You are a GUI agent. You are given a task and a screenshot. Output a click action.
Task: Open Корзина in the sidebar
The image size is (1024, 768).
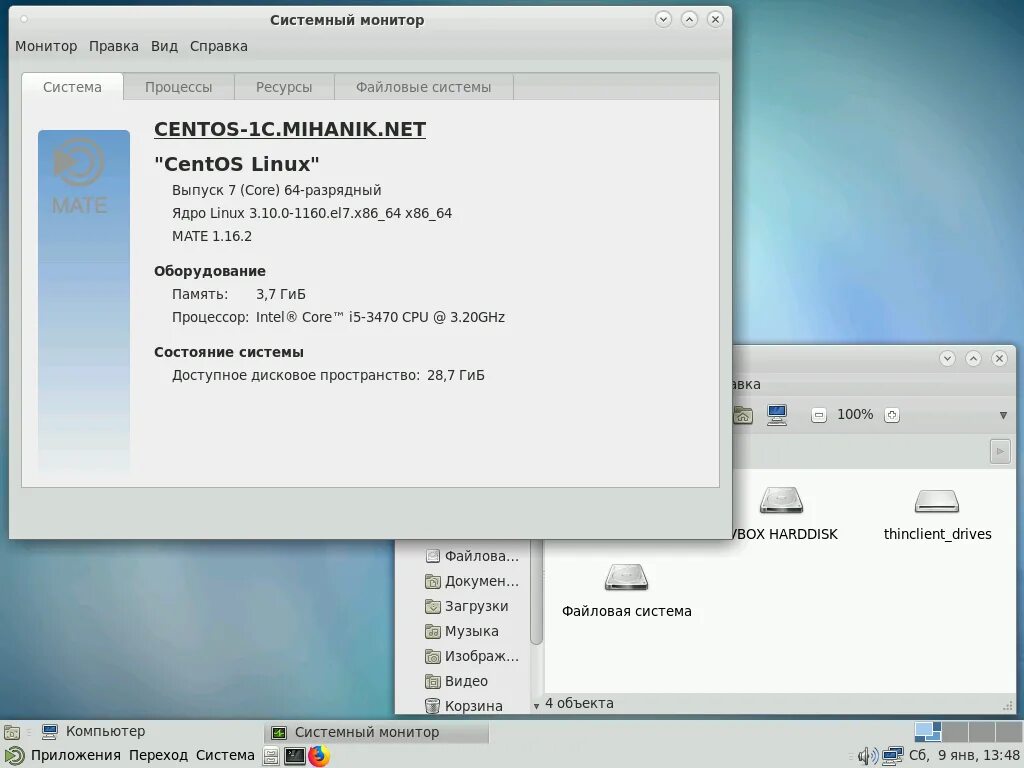point(464,705)
